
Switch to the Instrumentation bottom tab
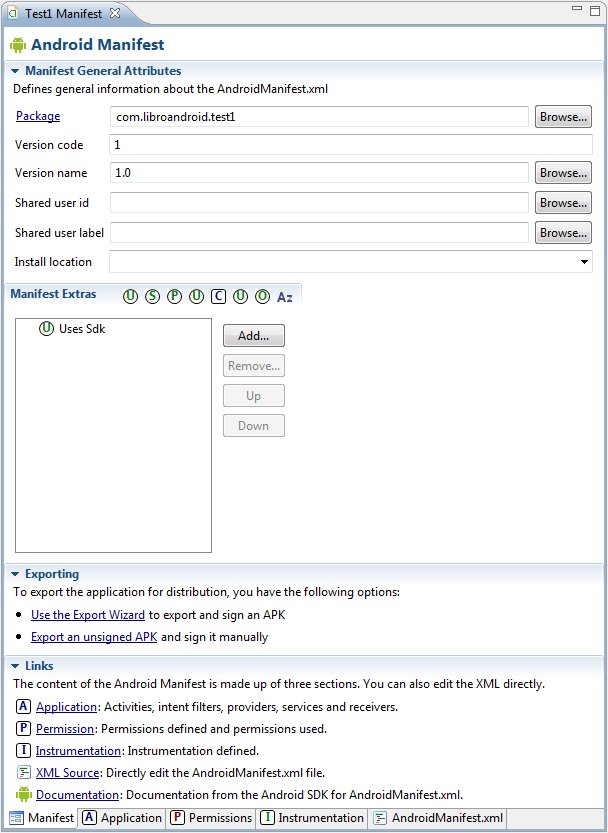(312, 818)
